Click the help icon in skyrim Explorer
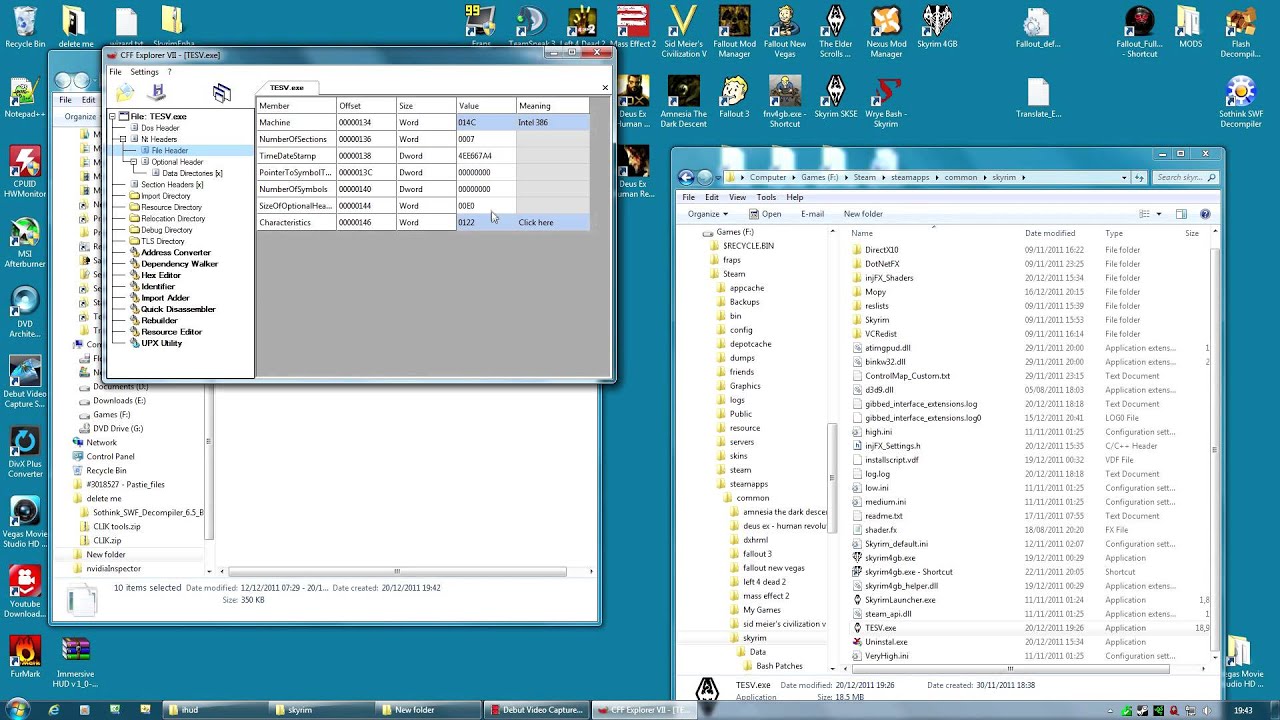The height and width of the screenshot is (720, 1280). (x=1205, y=214)
